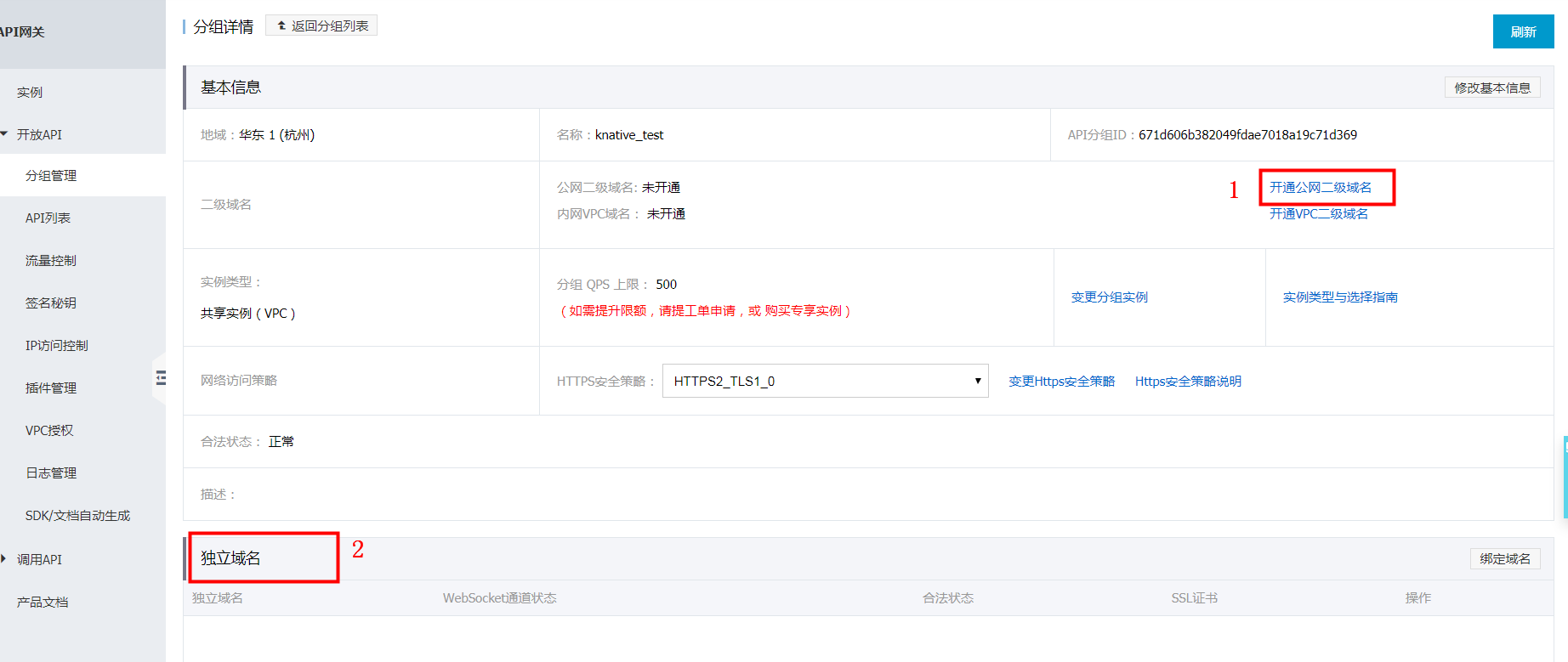Open Https安全策略说明 link
This screenshot has height=662, width=1568.
1188,381
